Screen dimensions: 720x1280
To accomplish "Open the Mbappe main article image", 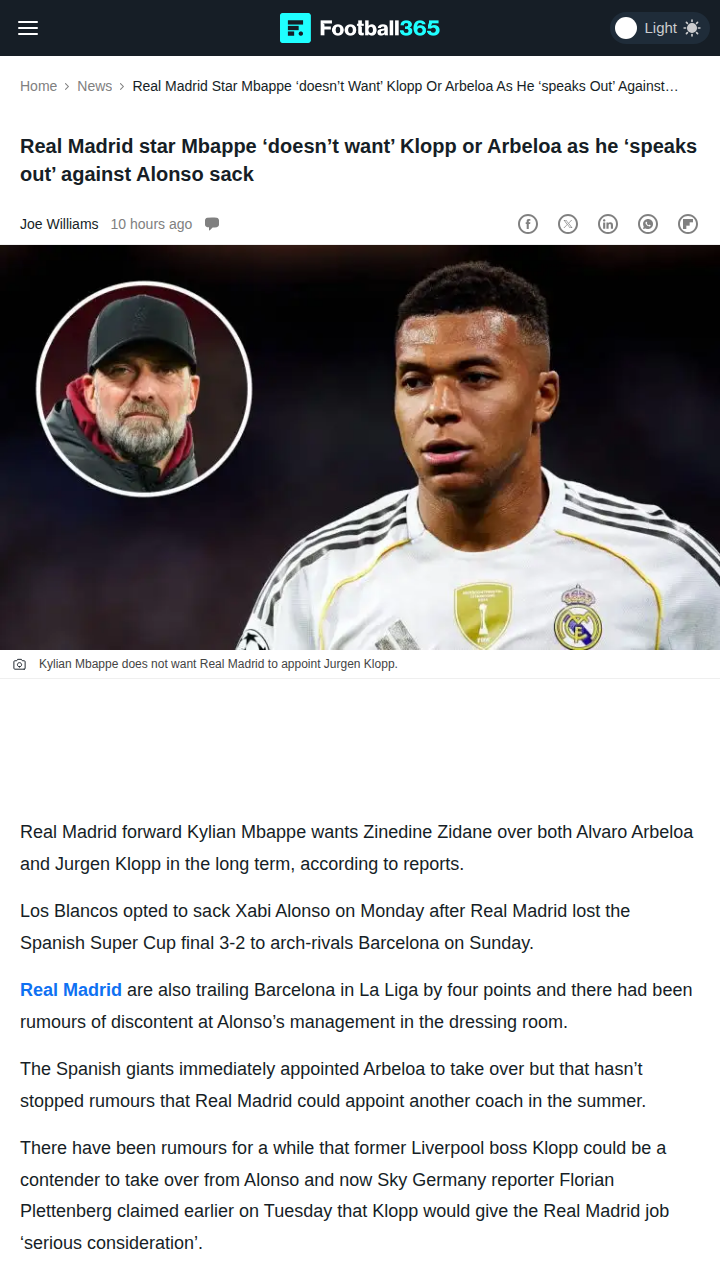I will tap(360, 447).
